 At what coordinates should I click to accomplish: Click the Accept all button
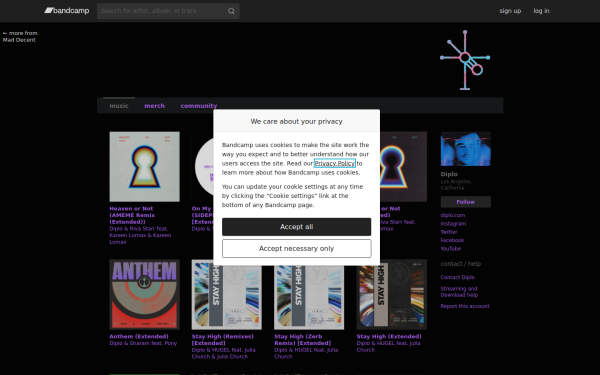(297, 227)
